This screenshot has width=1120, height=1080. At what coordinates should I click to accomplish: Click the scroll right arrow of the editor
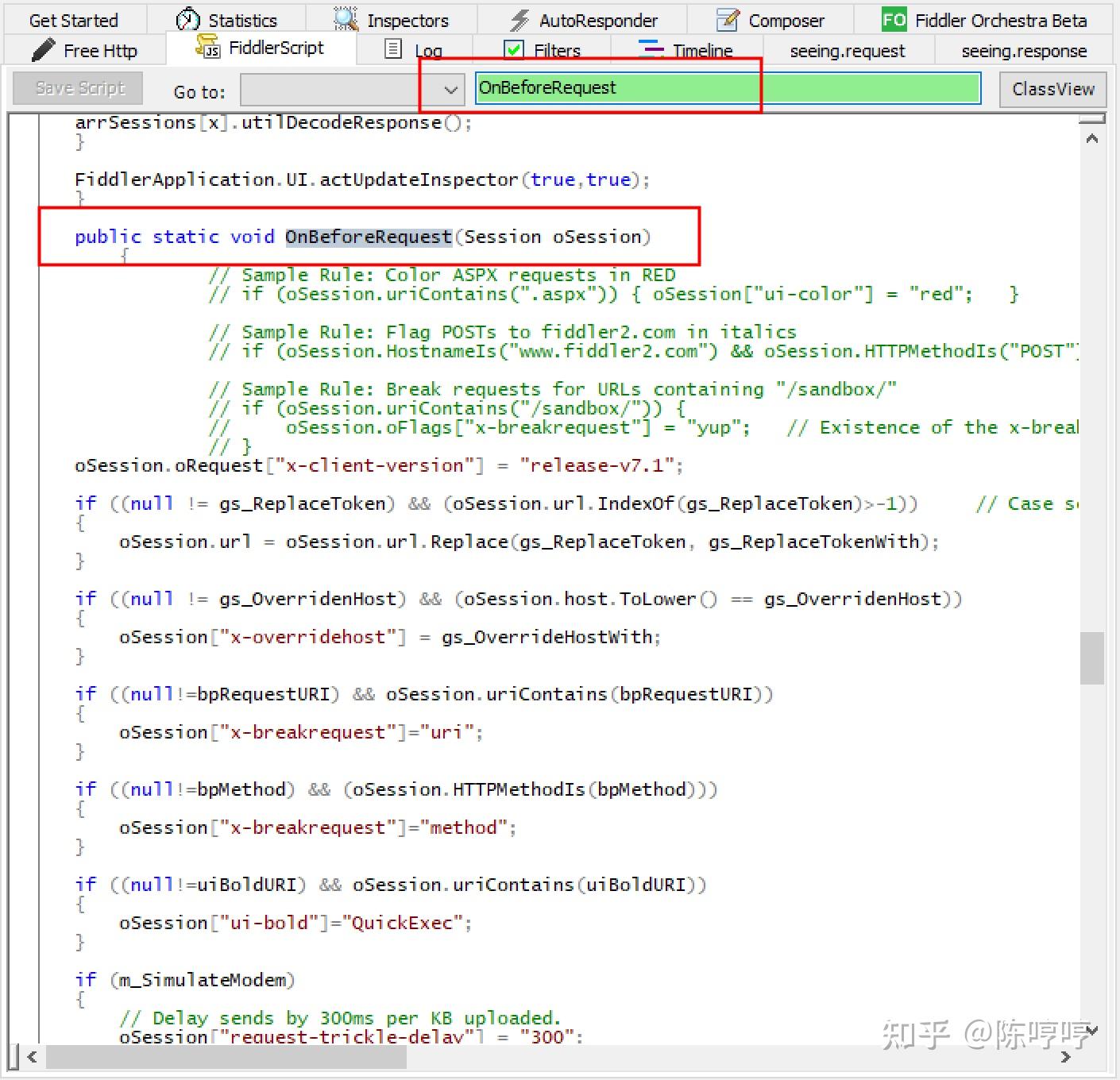(x=1066, y=1057)
